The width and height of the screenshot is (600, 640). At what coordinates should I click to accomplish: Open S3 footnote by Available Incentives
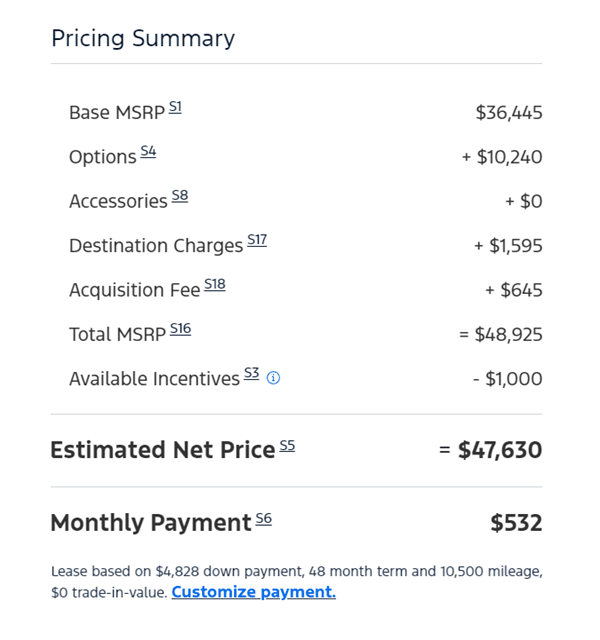pyautogui.click(x=251, y=373)
